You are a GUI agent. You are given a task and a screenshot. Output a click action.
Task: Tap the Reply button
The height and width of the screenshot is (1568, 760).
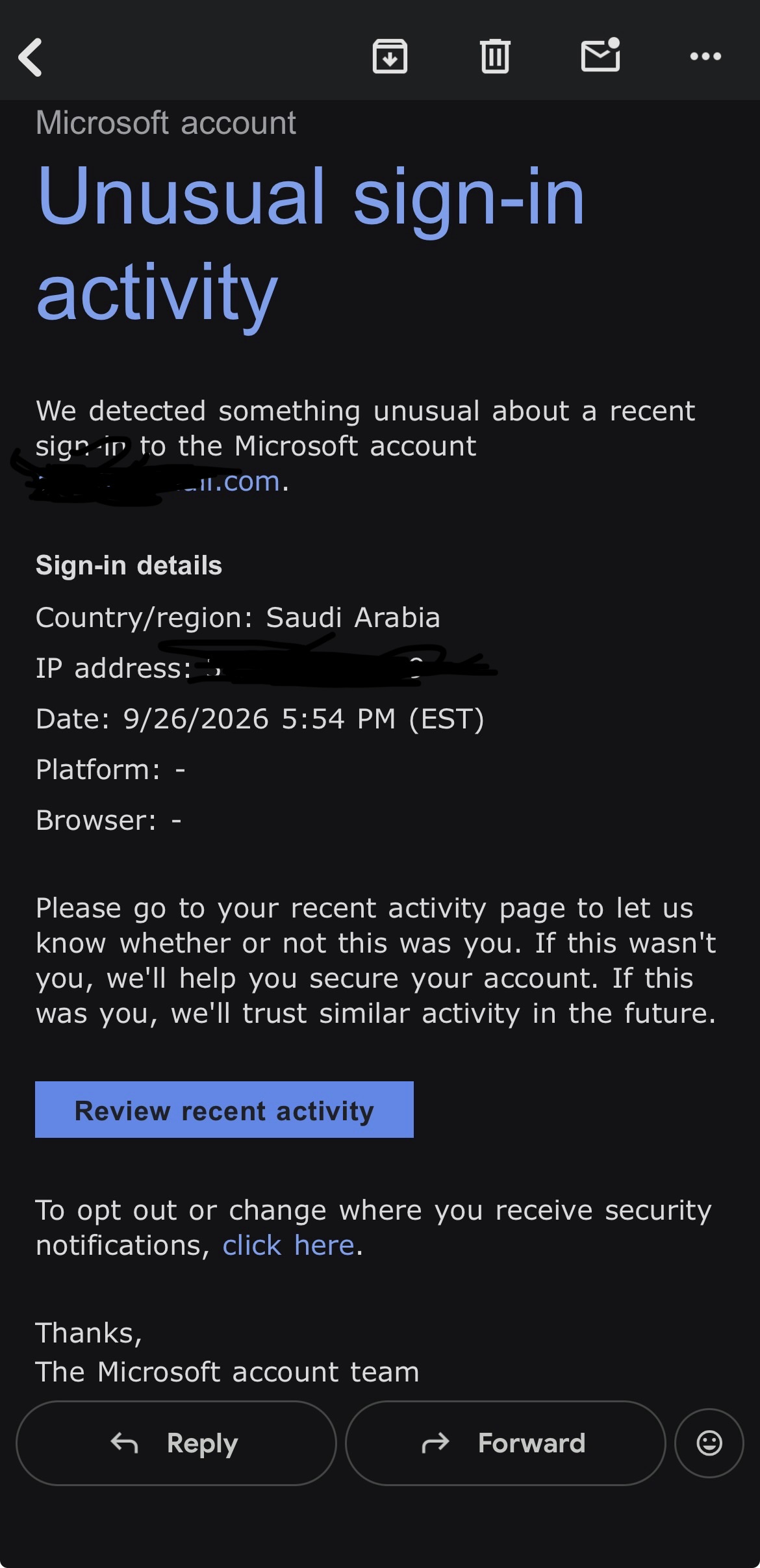pos(176,1443)
